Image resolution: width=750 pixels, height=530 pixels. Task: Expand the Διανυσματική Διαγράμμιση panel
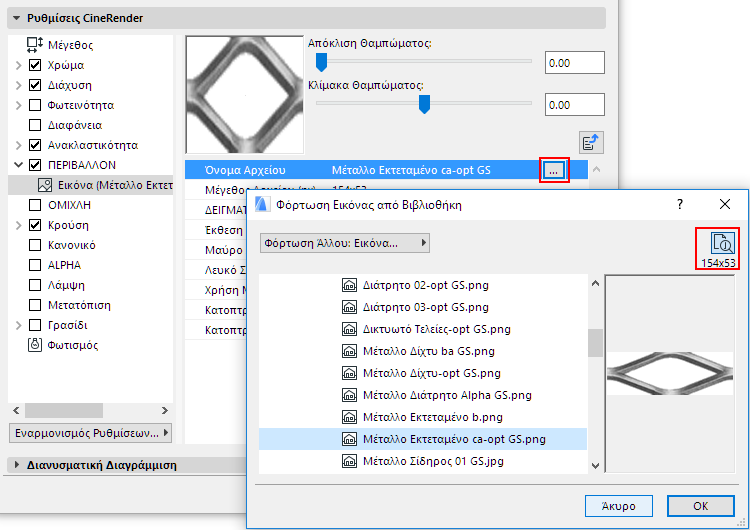[17, 465]
